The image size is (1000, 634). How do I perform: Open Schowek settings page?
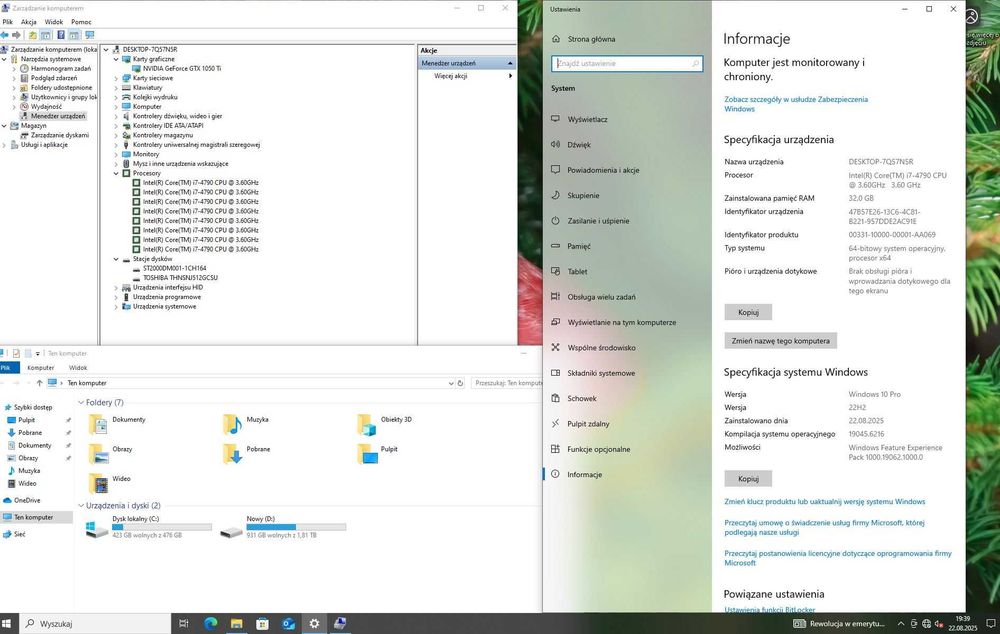[582, 399]
